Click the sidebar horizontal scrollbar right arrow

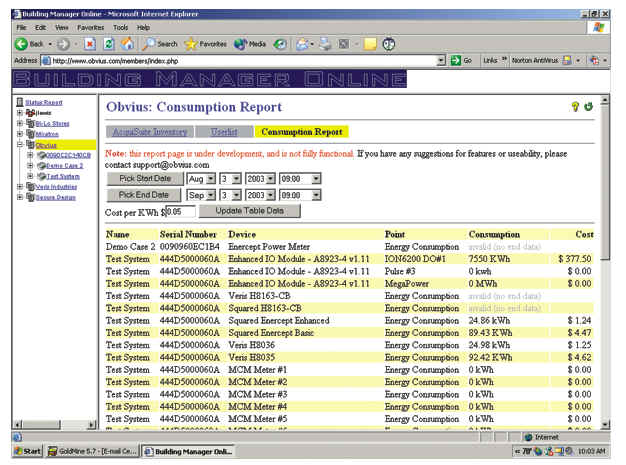[92, 425]
